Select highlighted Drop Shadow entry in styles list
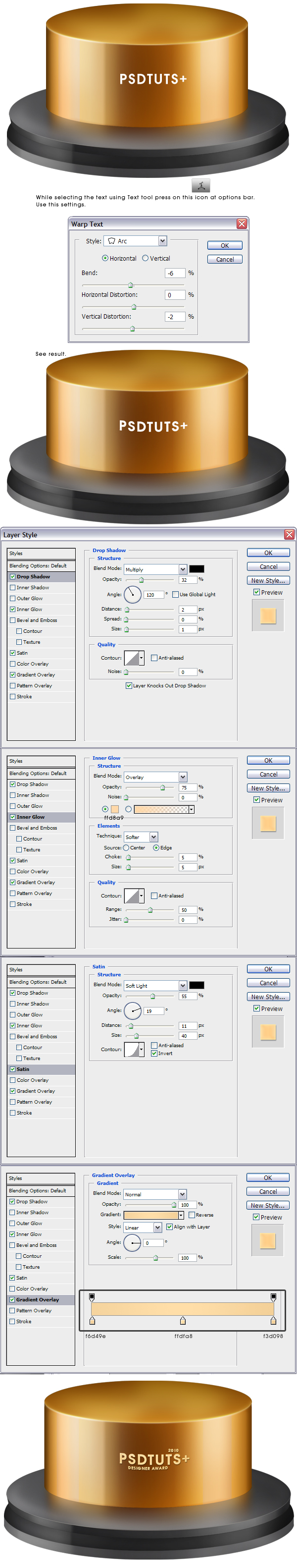297x1568 pixels. point(41,576)
